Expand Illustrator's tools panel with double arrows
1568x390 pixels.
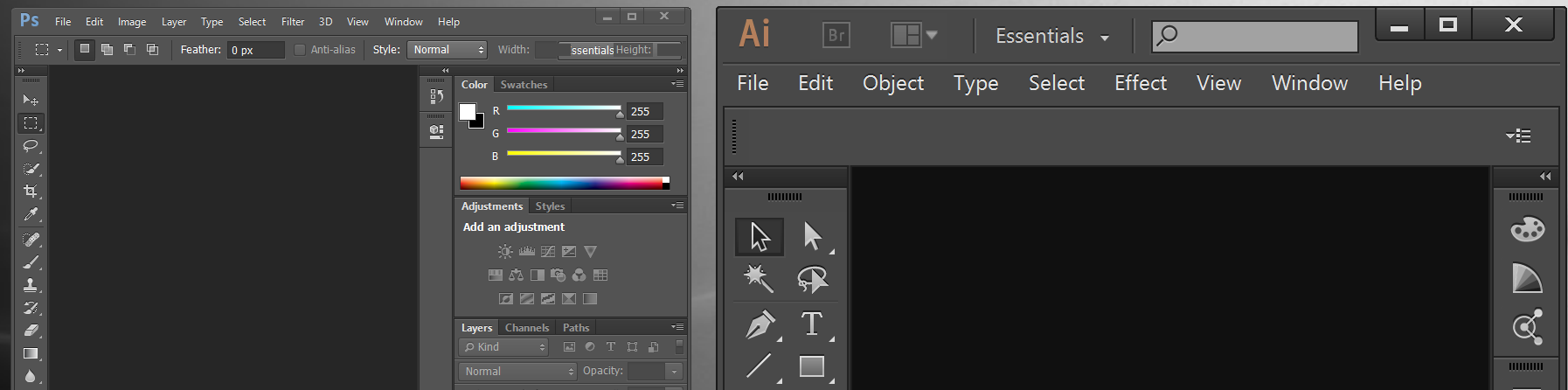coord(738,177)
